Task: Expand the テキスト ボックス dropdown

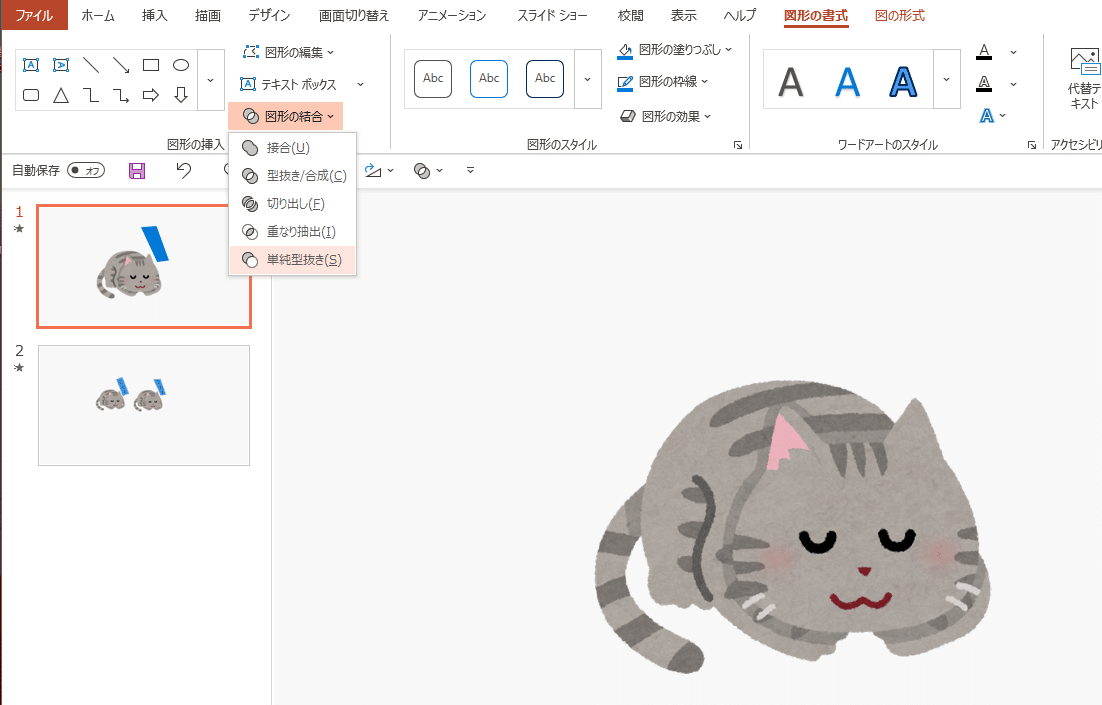Action: 360,84
